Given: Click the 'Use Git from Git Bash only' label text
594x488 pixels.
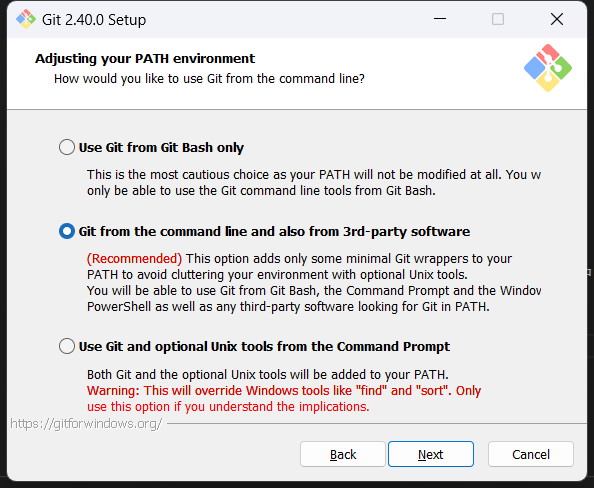Looking at the screenshot, I should (161, 147).
